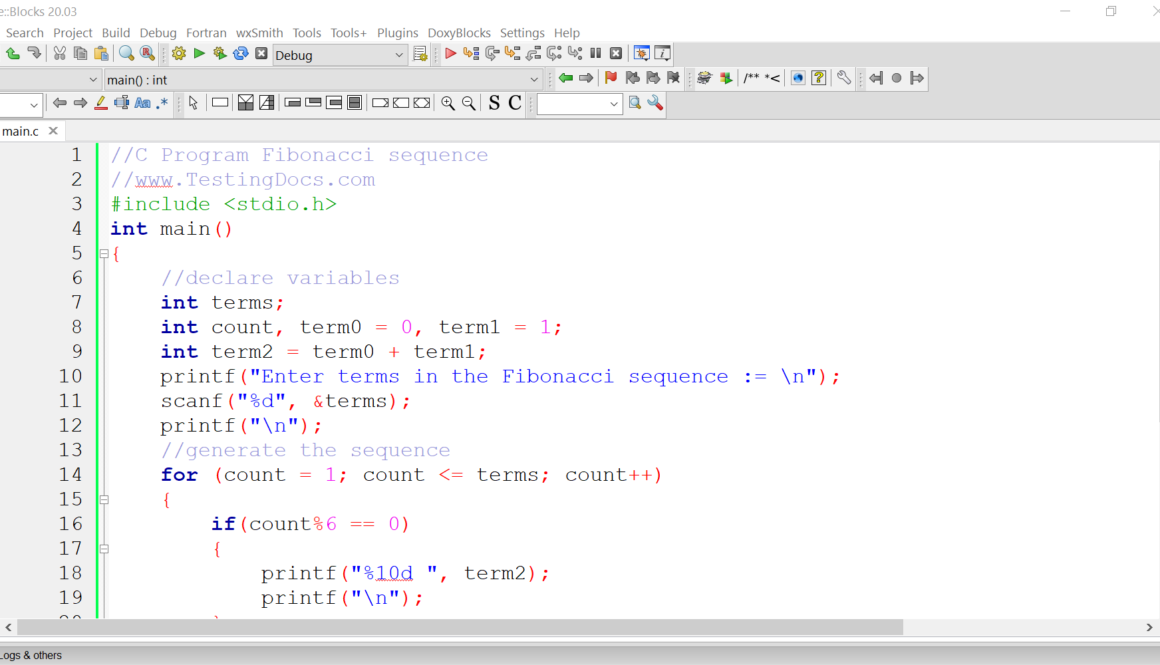Stop the debugger session

coord(615,53)
